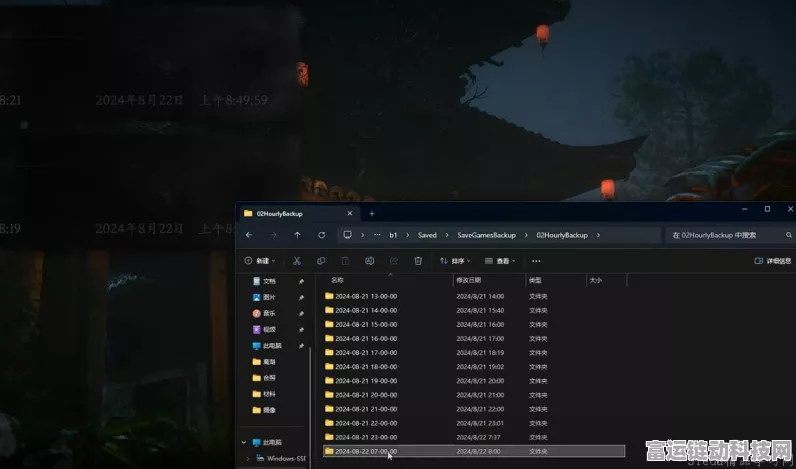Open the See more (...) command bar menu
This screenshot has height=469, width=796.
coord(536,261)
